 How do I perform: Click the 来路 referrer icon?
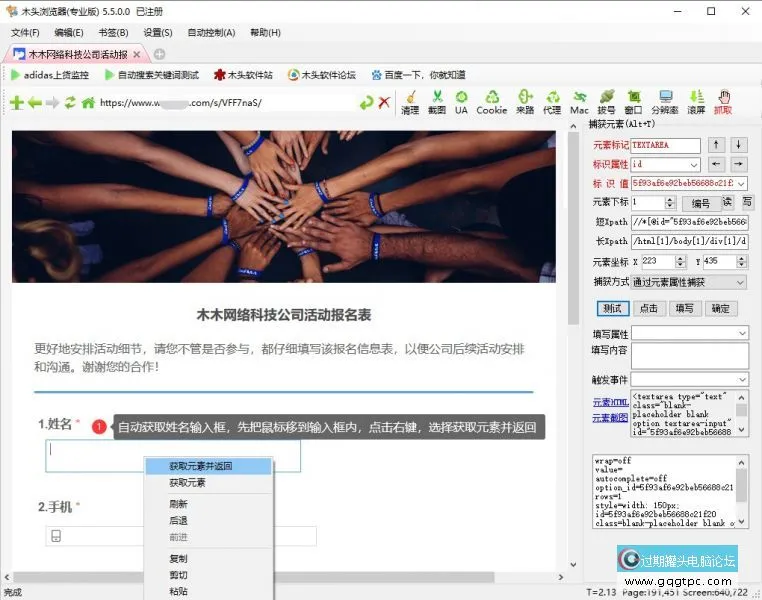(x=525, y=103)
